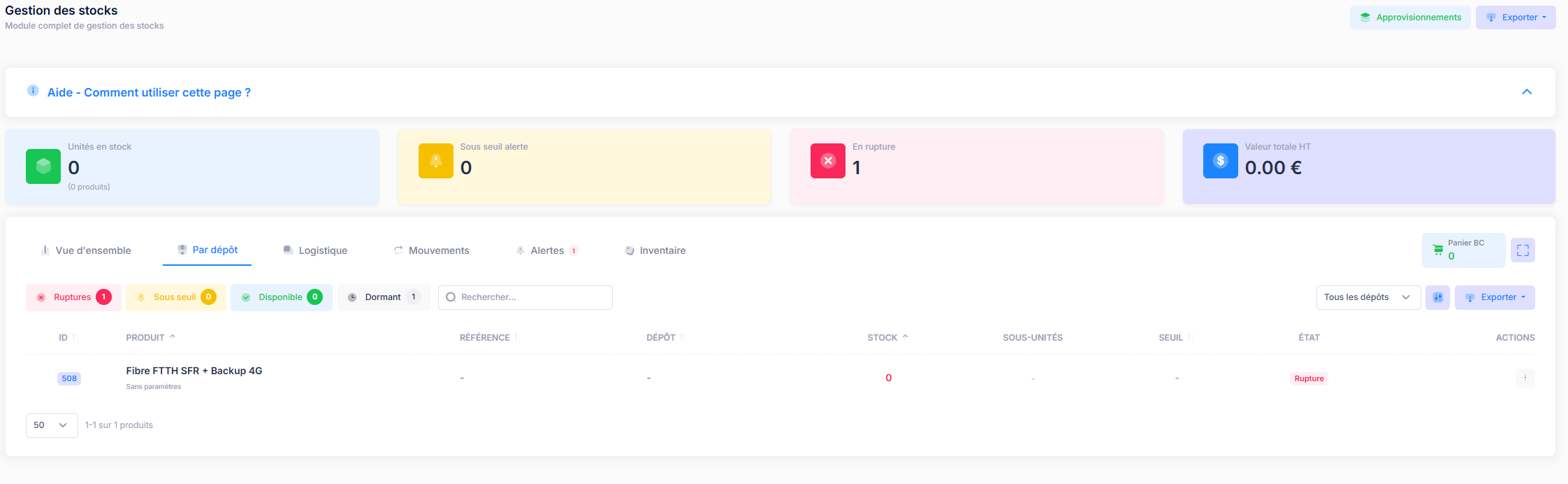Open the table Exporter dropdown

click(1495, 297)
